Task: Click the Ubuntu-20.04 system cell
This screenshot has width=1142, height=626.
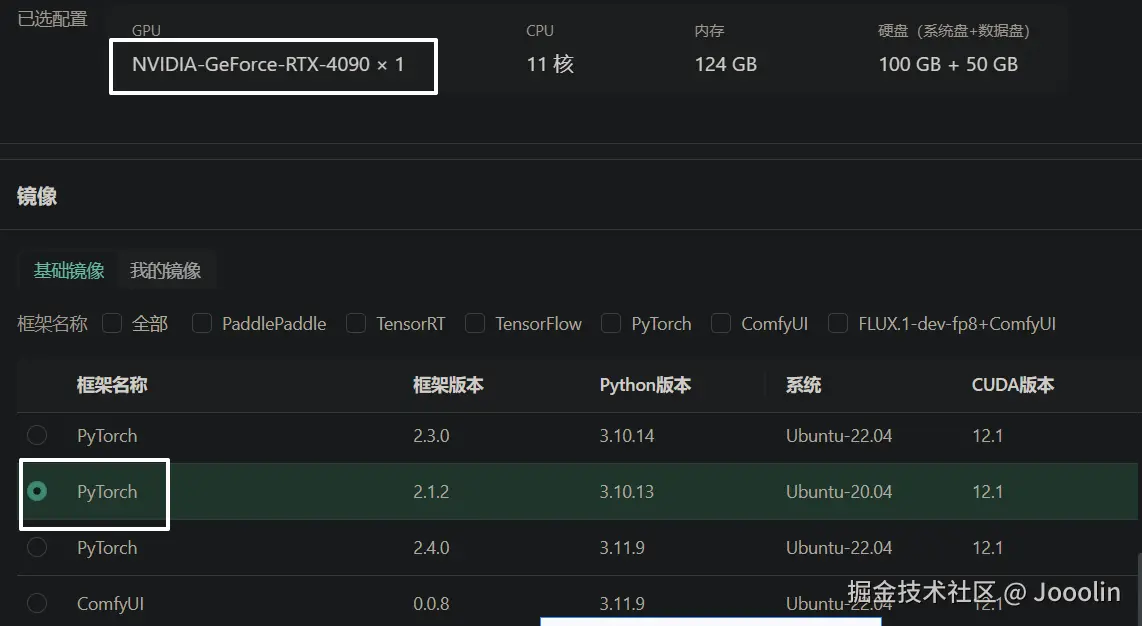Action: click(839, 492)
